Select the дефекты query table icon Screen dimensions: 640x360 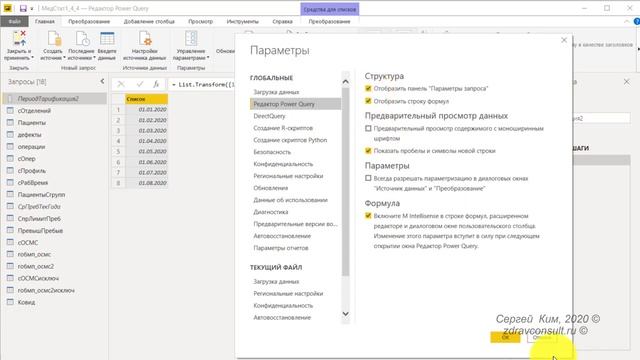(10, 134)
